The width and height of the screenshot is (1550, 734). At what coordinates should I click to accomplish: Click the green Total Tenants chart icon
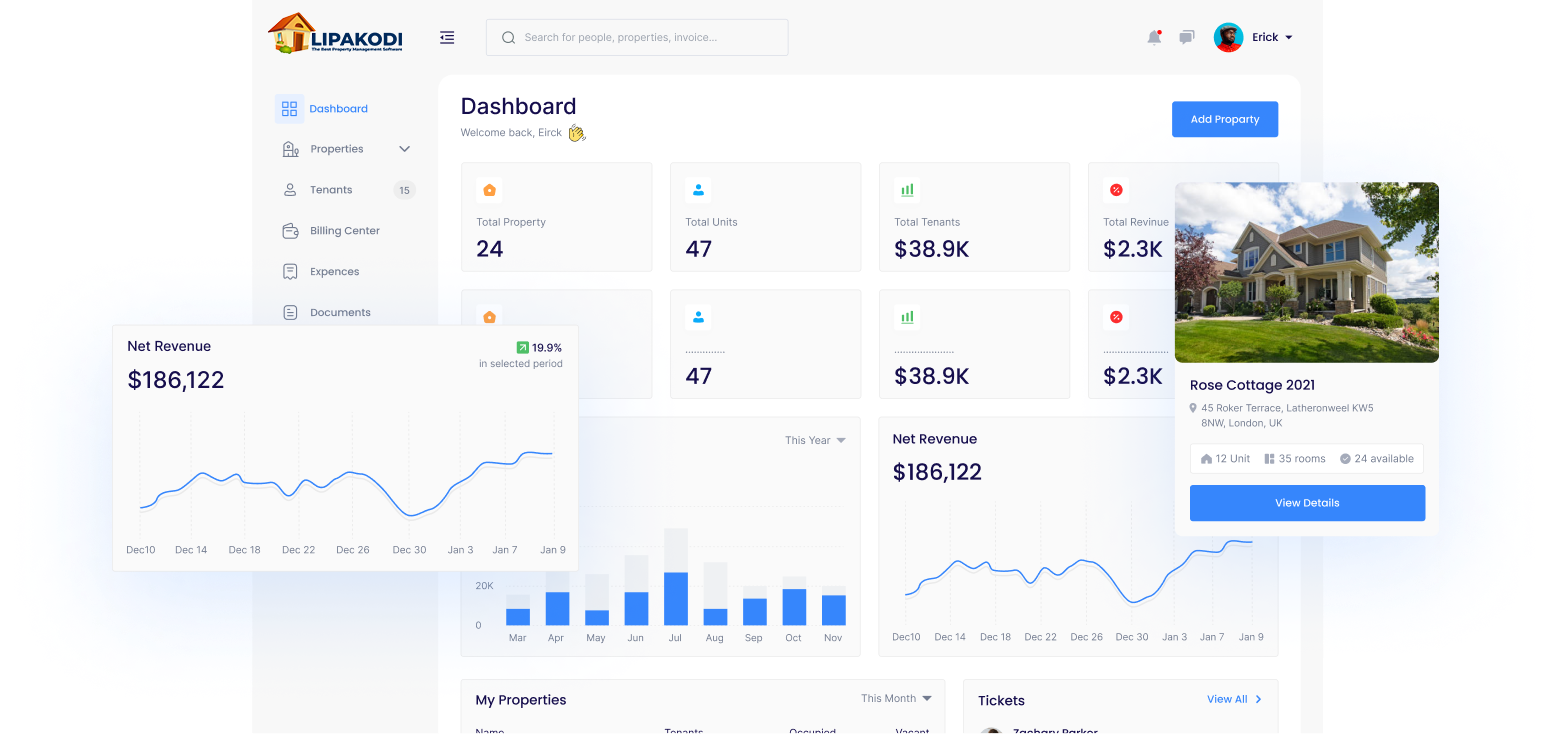click(907, 190)
